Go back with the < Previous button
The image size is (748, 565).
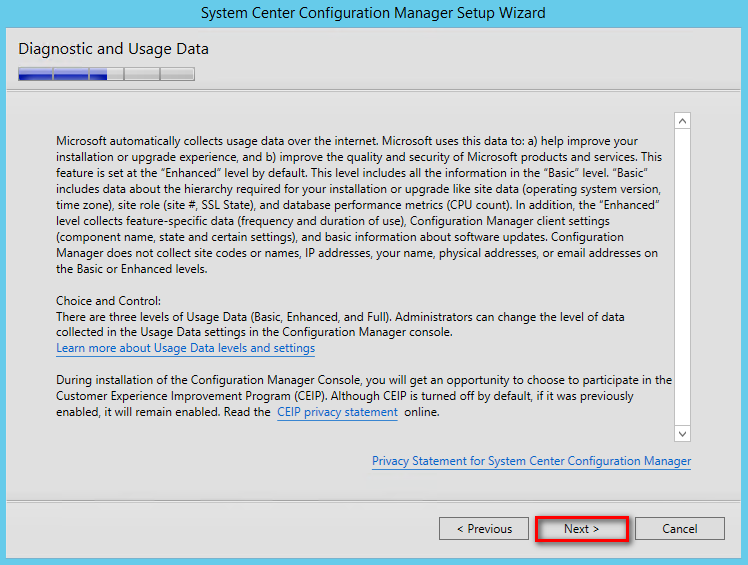484,529
